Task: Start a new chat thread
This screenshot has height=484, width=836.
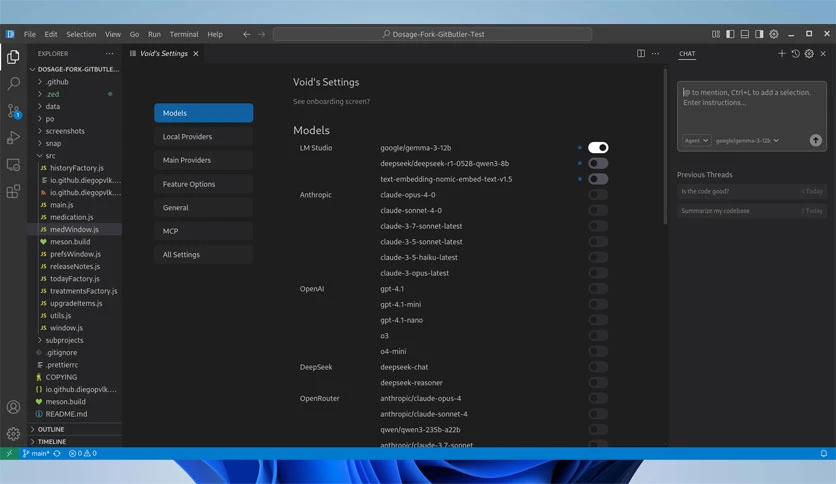Action: coord(782,53)
